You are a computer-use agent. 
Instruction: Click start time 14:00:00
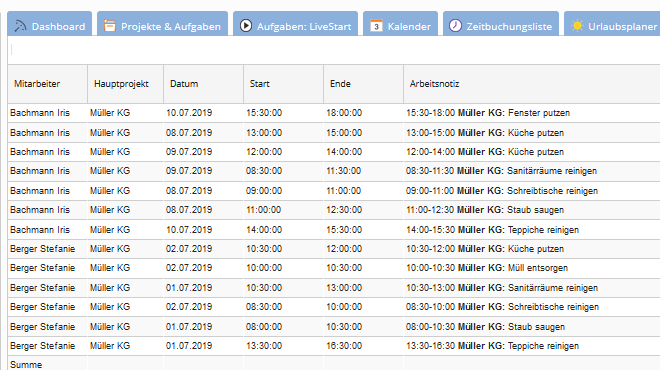pyautogui.click(x=264, y=230)
